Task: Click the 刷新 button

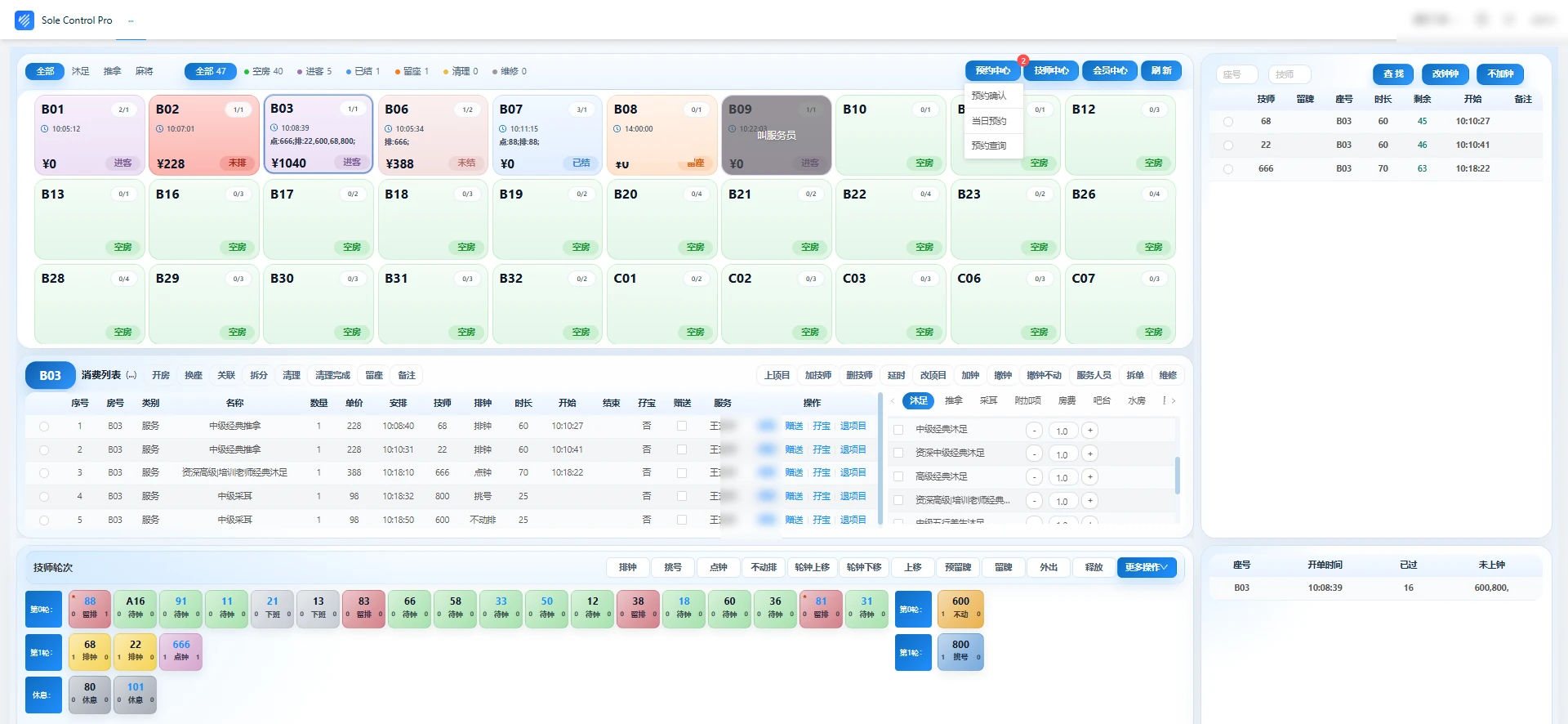Action: click(1161, 71)
